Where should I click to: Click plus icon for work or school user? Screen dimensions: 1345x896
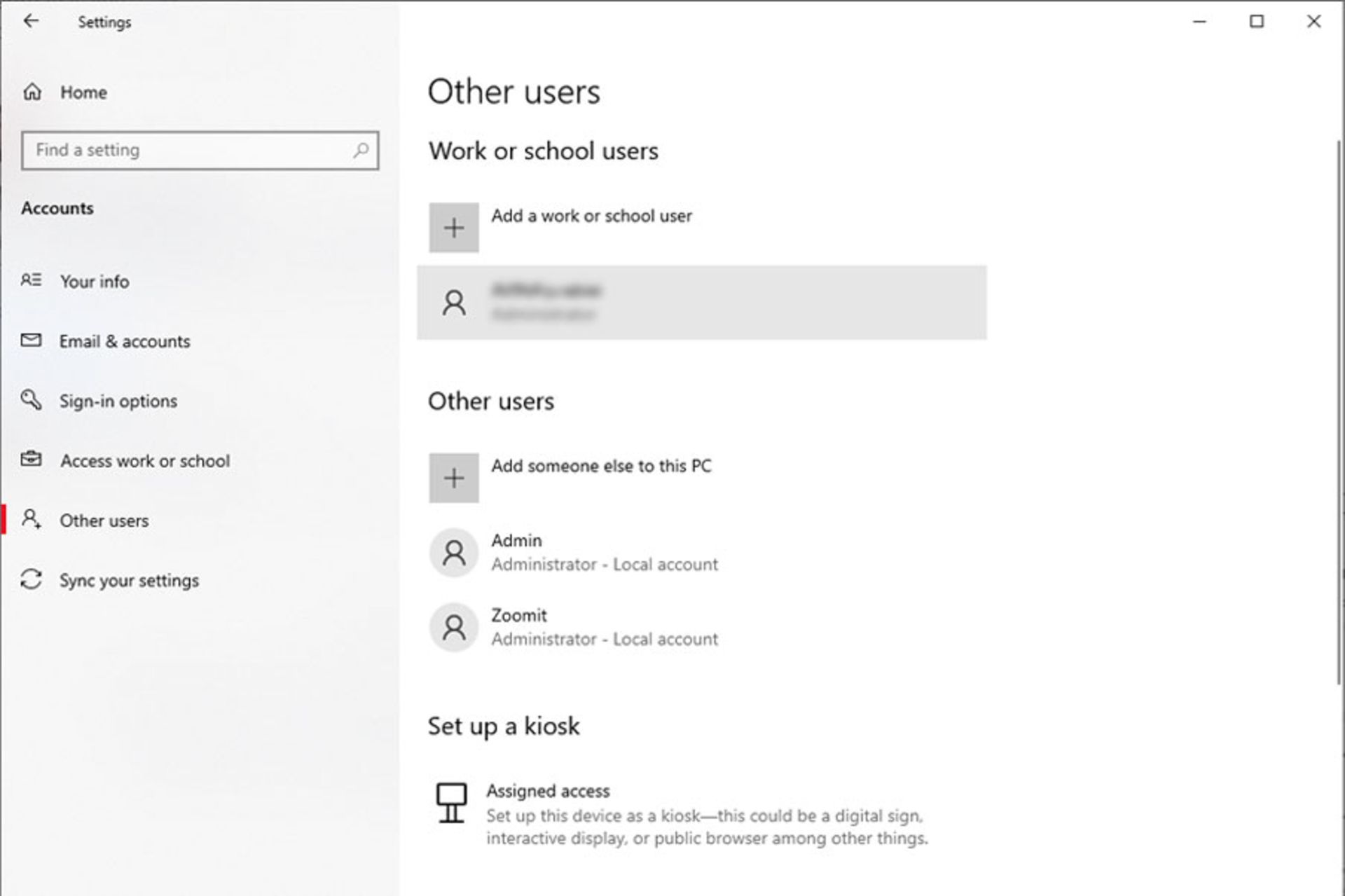(x=454, y=228)
